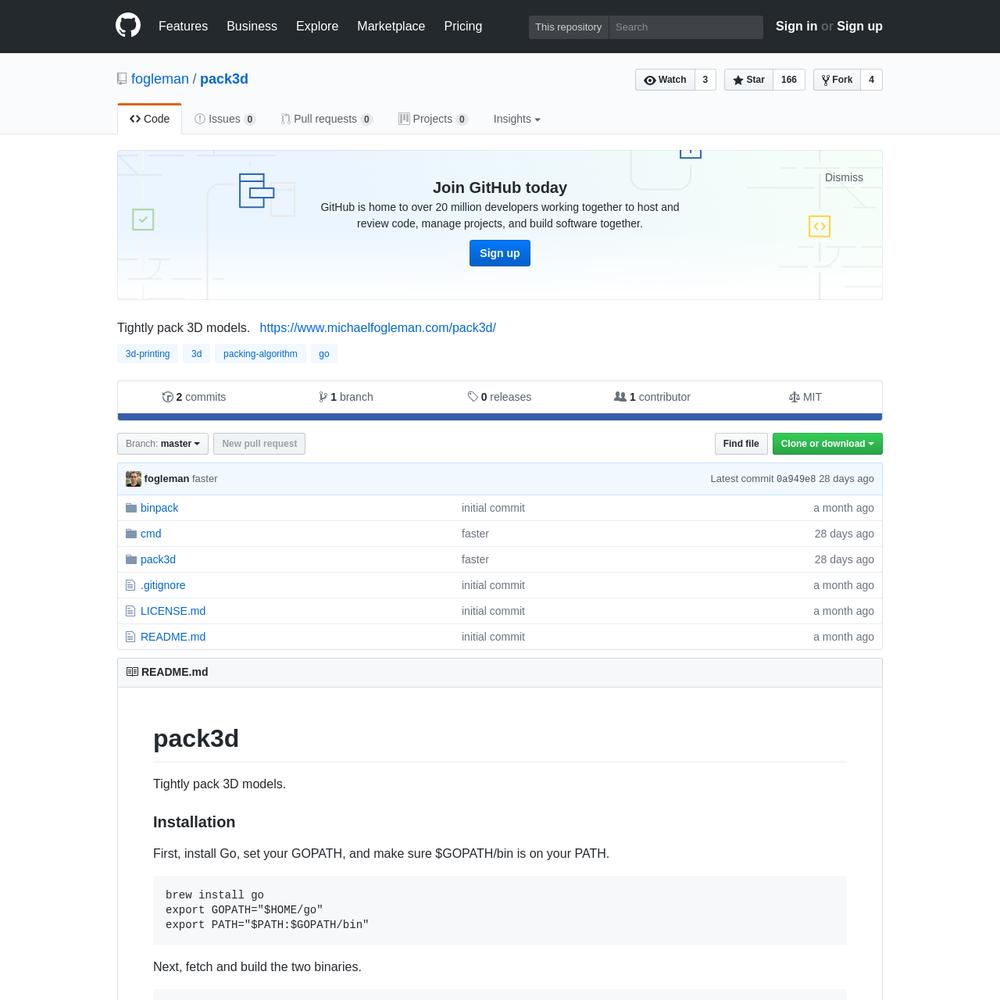Viewport: 1000px width, 1000px height.
Task: Open michaelfogleman.com/pack3d website link
Action: coord(378,328)
